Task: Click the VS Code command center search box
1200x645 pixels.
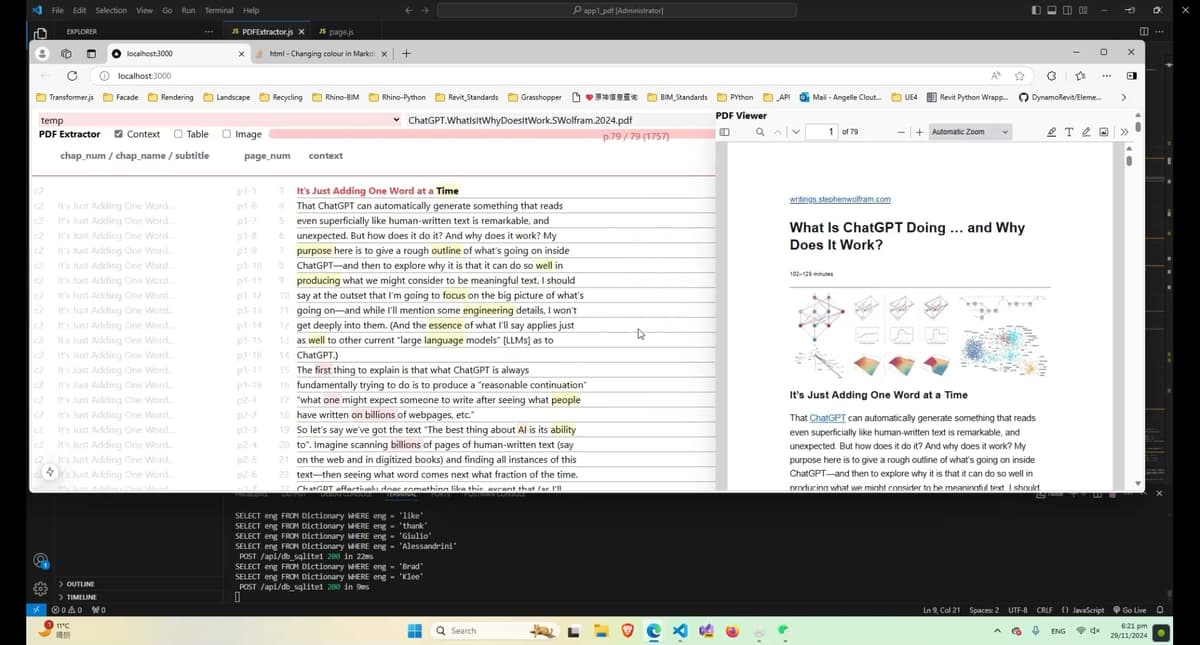Action: [617, 10]
